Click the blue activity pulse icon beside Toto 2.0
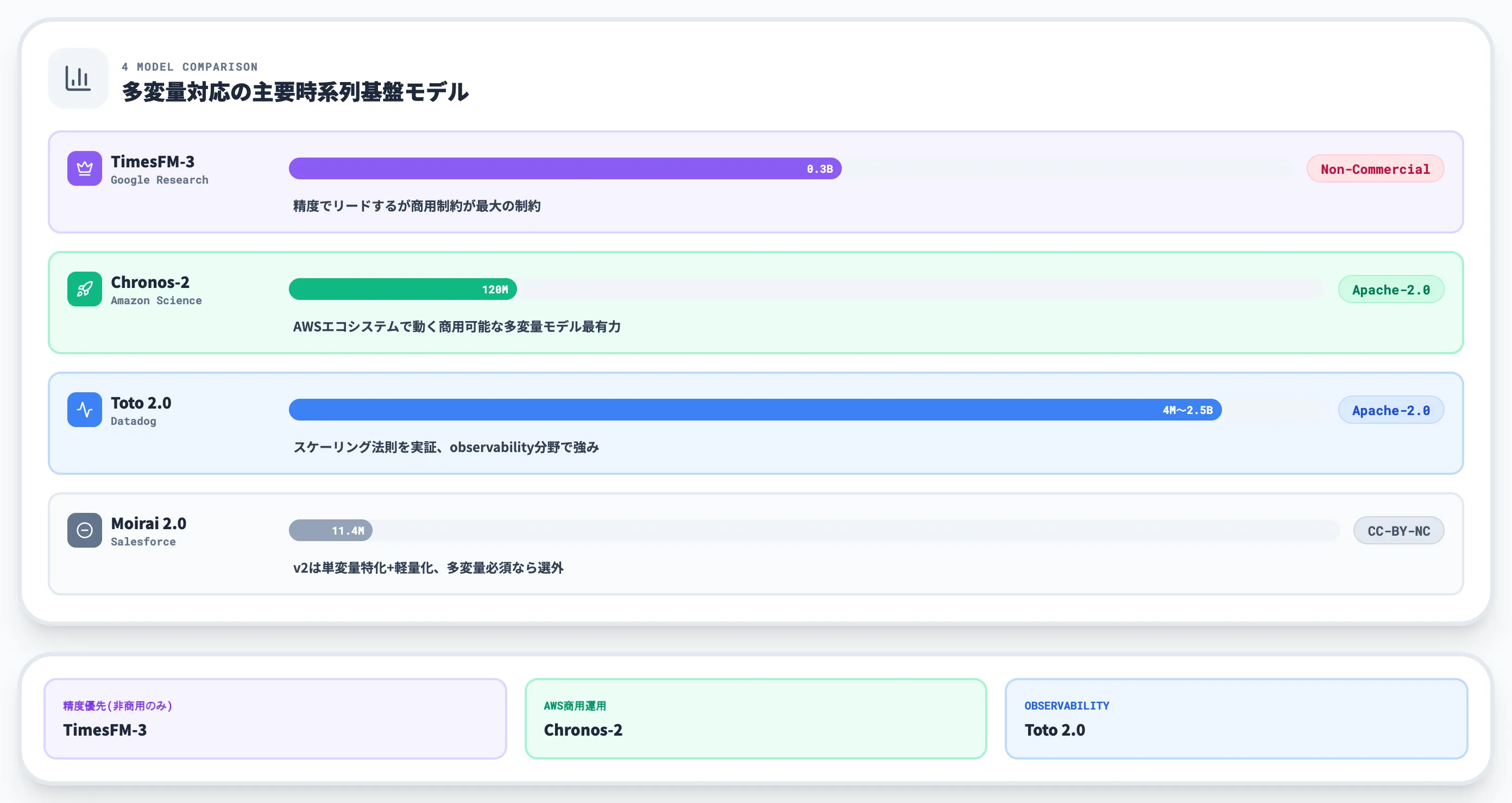This screenshot has width=1512, height=803. point(85,410)
